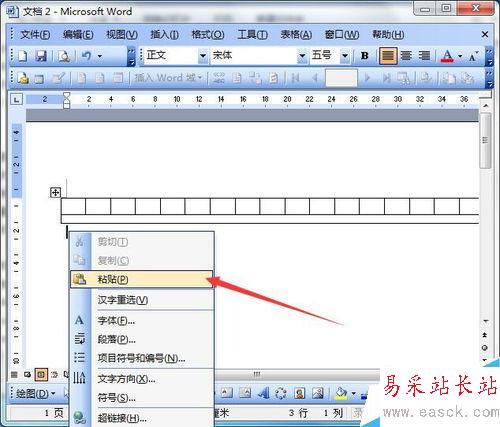Image resolution: width=500 pixels, height=427 pixels.
Task: Switch to Normal view
Action: 14,375
